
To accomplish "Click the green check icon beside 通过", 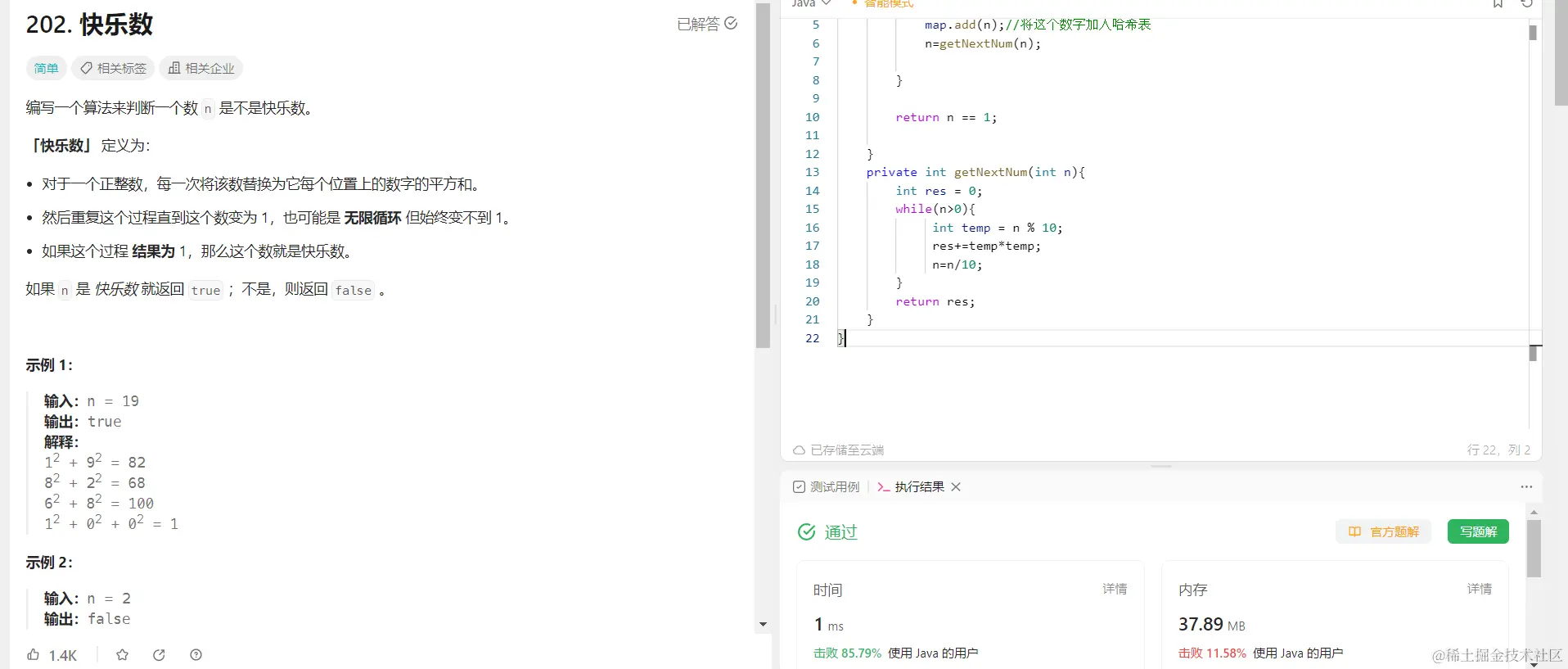I will (x=806, y=532).
